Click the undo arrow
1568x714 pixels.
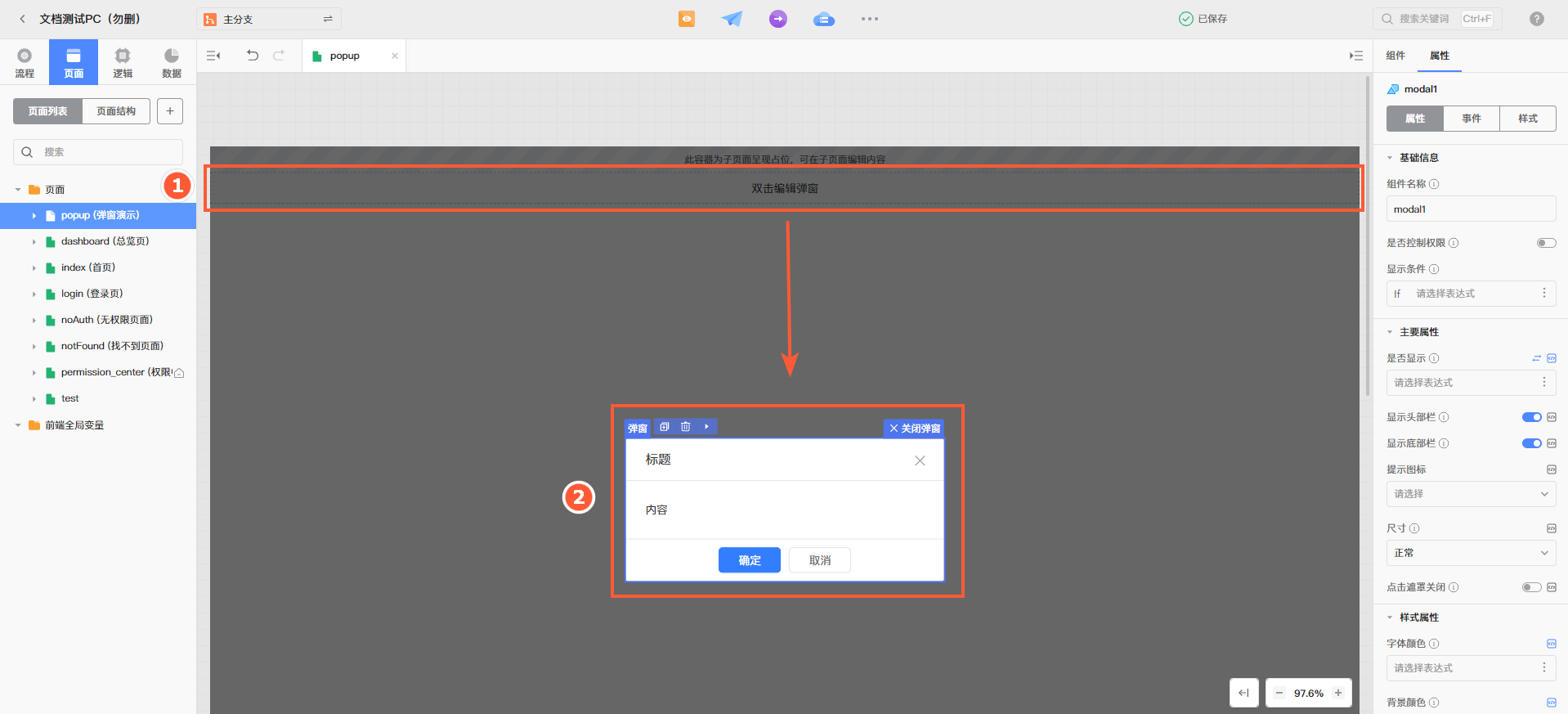253,56
